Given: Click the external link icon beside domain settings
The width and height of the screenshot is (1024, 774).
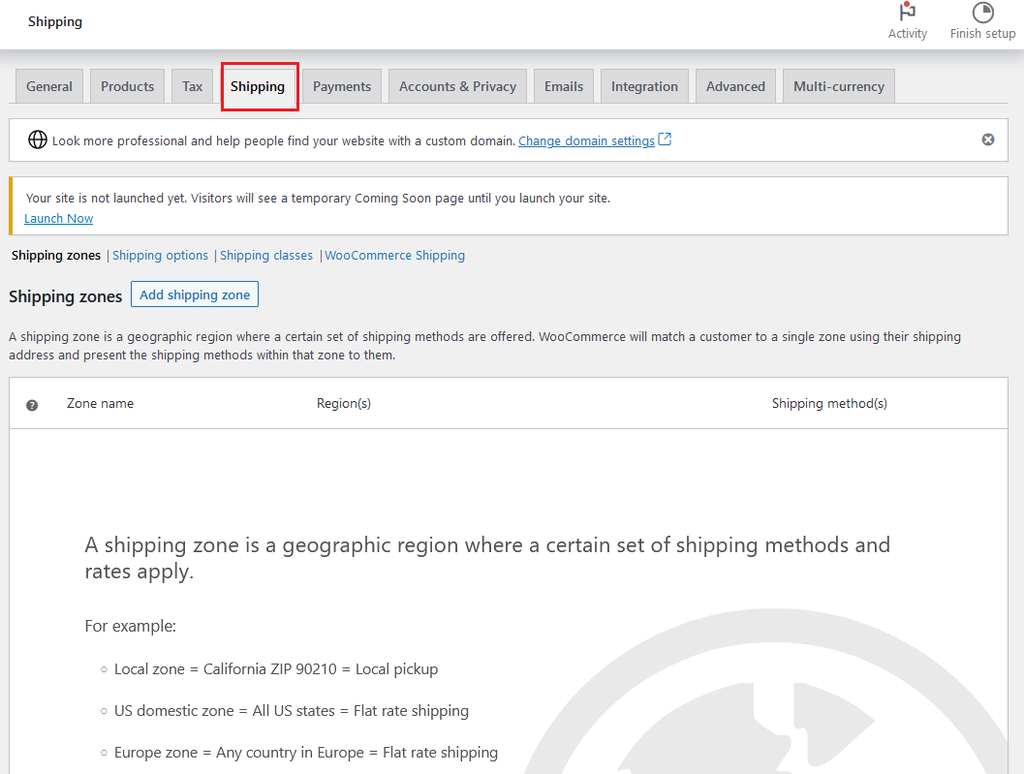Looking at the screenshot, I should 665,140.
